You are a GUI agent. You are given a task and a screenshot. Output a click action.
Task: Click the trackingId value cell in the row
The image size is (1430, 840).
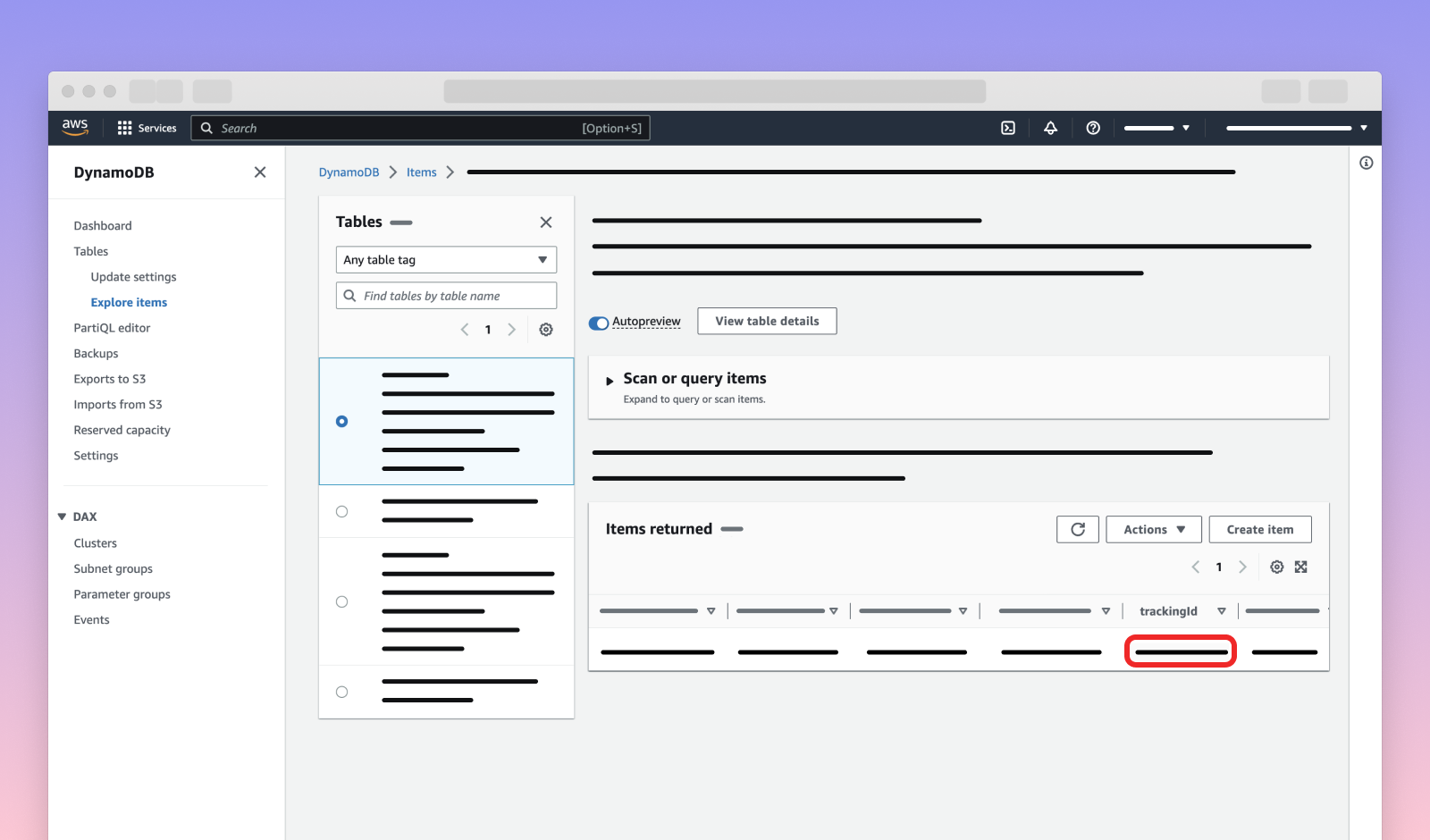click(1181, 651)
